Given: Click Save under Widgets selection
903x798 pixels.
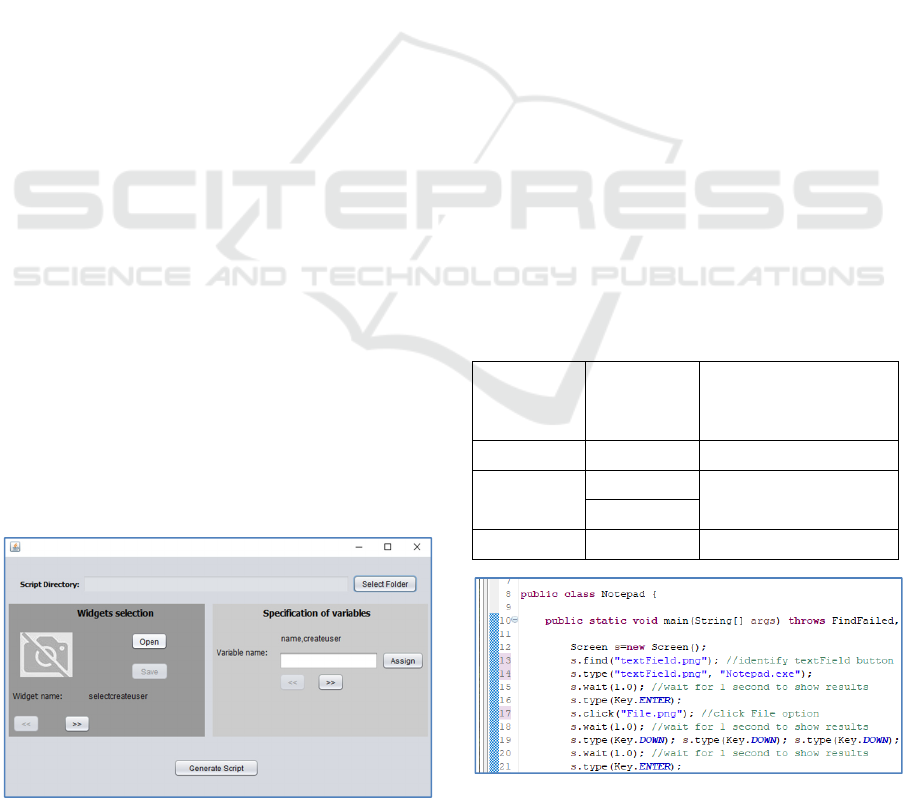Looking at the screenshot, I should (x=149, y=671).
